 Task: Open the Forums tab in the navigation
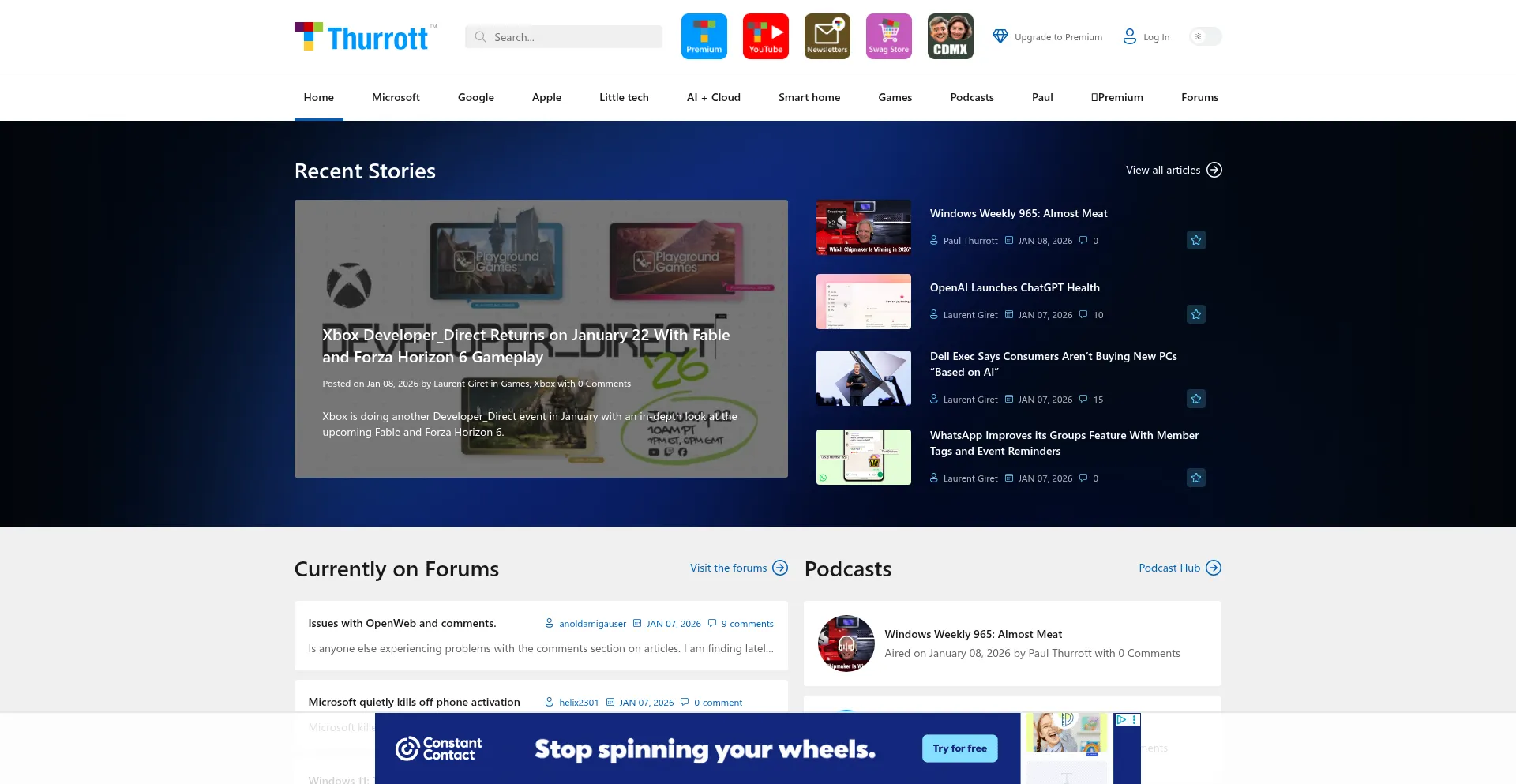click(x=1199, y=96)
